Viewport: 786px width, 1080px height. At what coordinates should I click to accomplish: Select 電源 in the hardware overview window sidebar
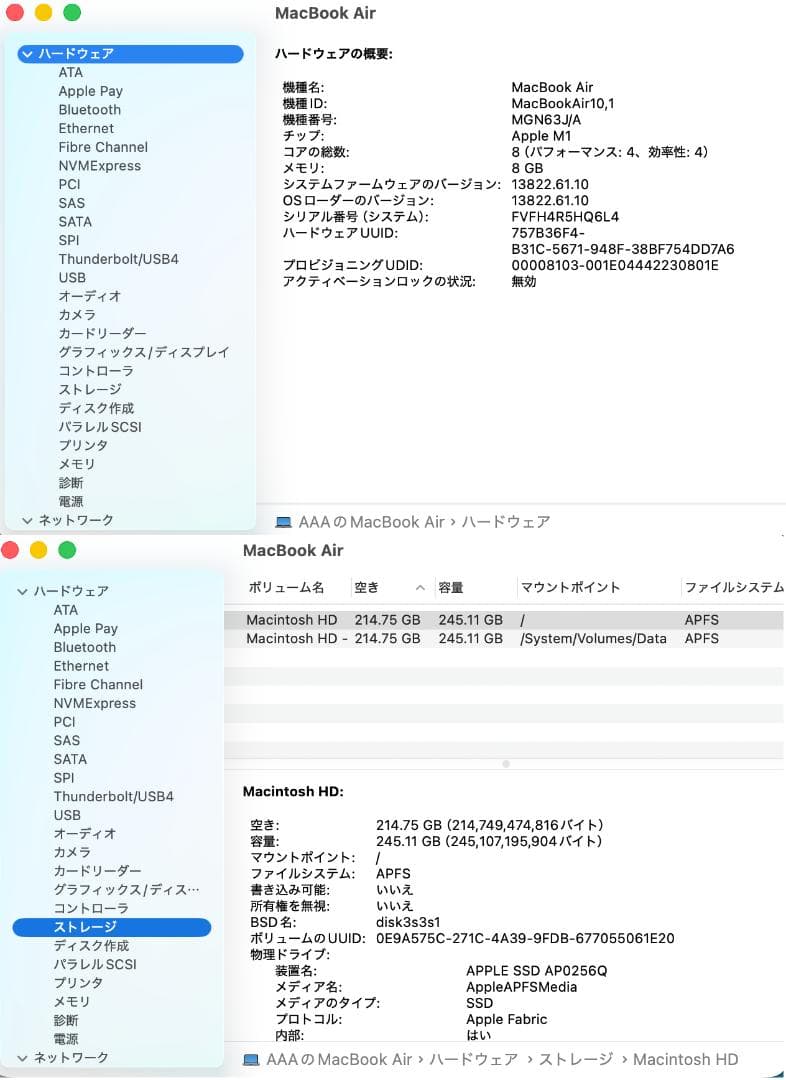(70, 501)
